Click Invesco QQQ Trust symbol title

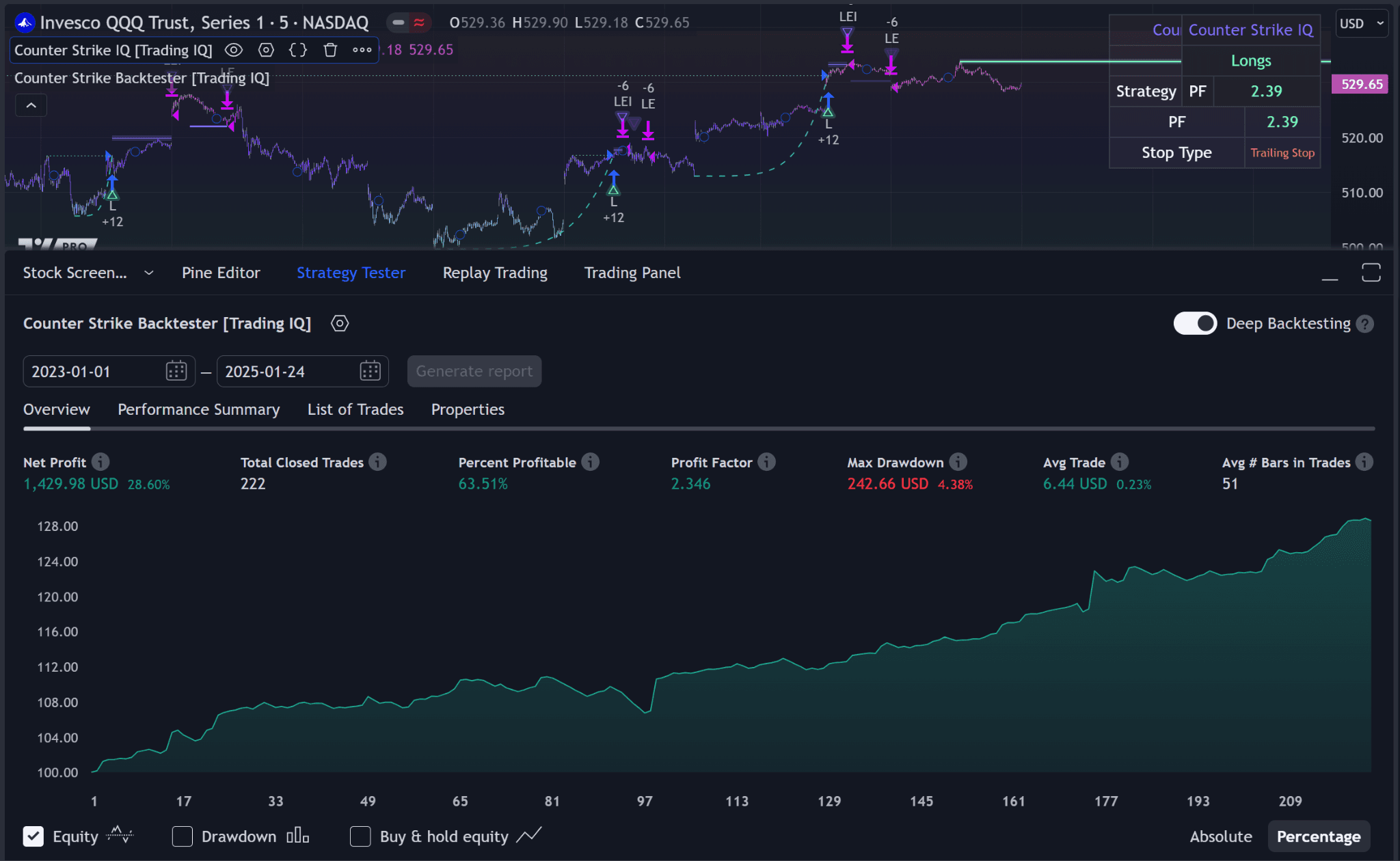204,23
